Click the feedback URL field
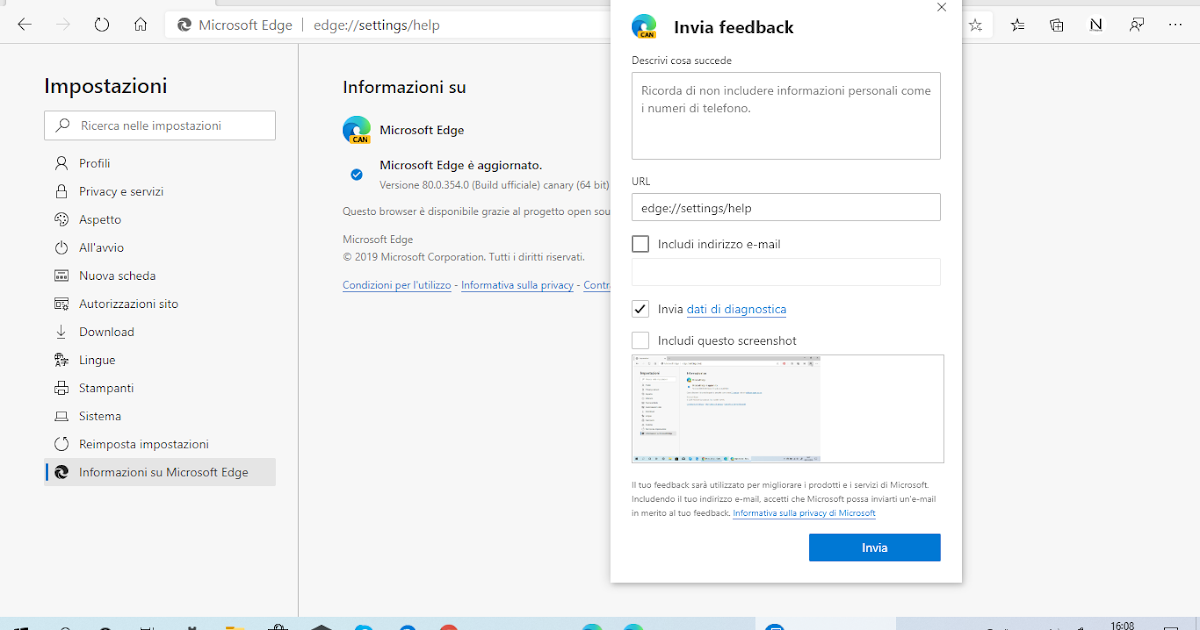Image resolution: width=1200 pixels, height=630 pixels. (x=785, y=207)
